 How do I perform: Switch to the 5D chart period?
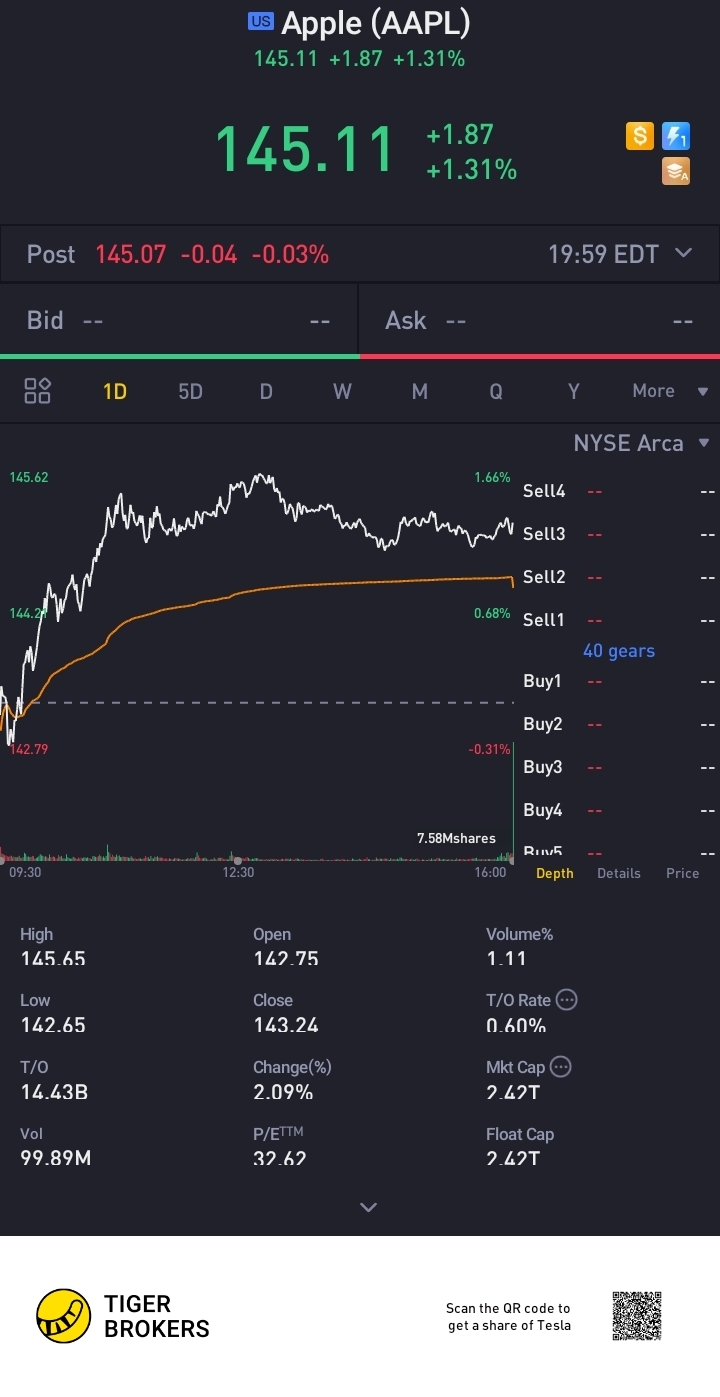[190, 391]
